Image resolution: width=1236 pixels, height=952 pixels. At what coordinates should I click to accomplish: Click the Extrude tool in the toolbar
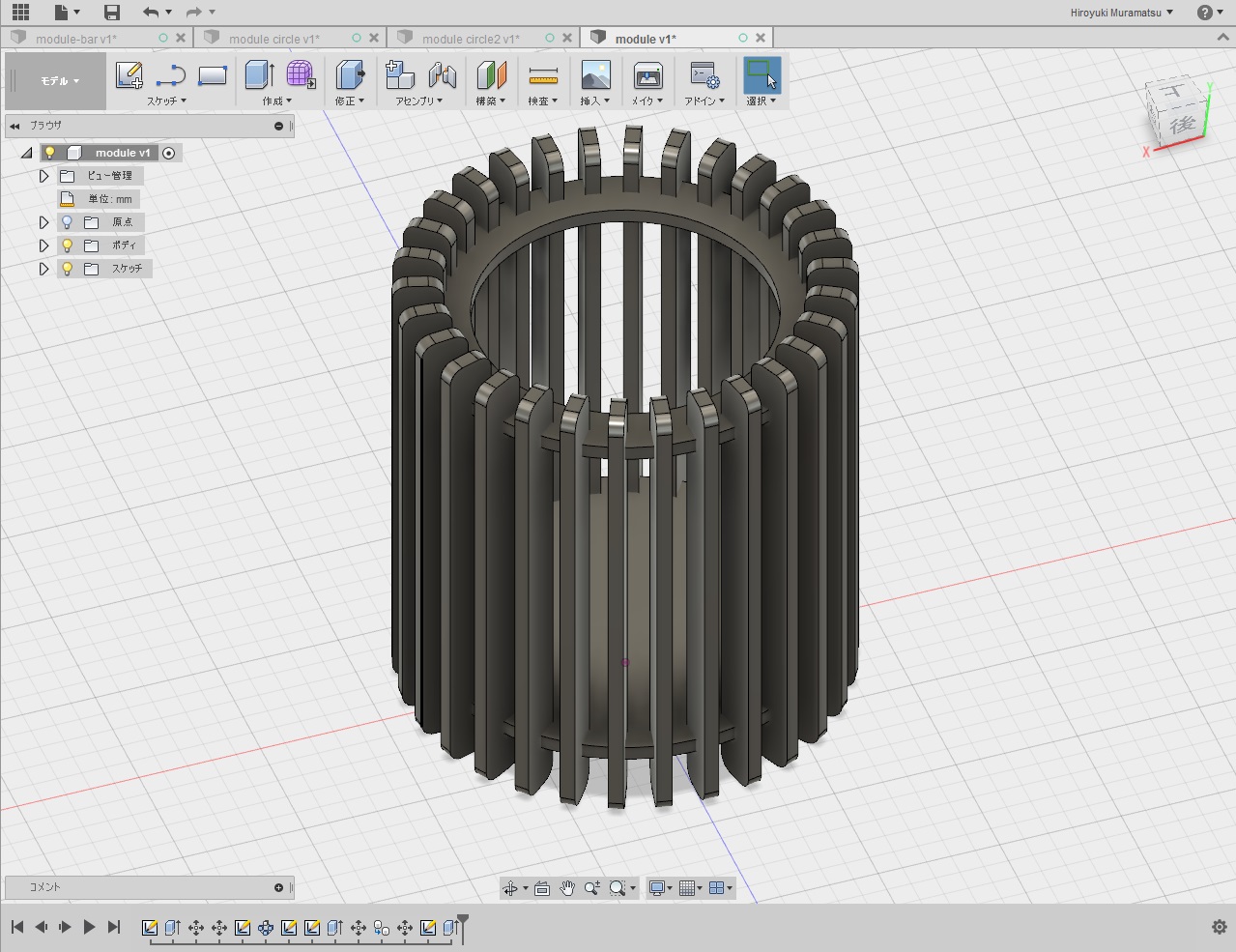259,74
